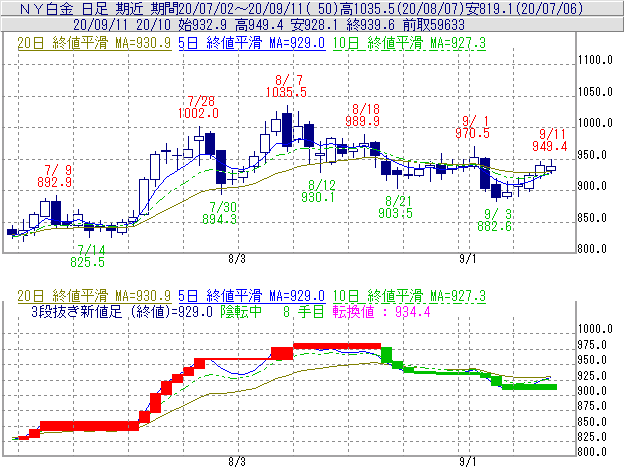Click lower chart 825.0 axis label
The height and width of the screenshot is (474, 624).
point(592,437)
